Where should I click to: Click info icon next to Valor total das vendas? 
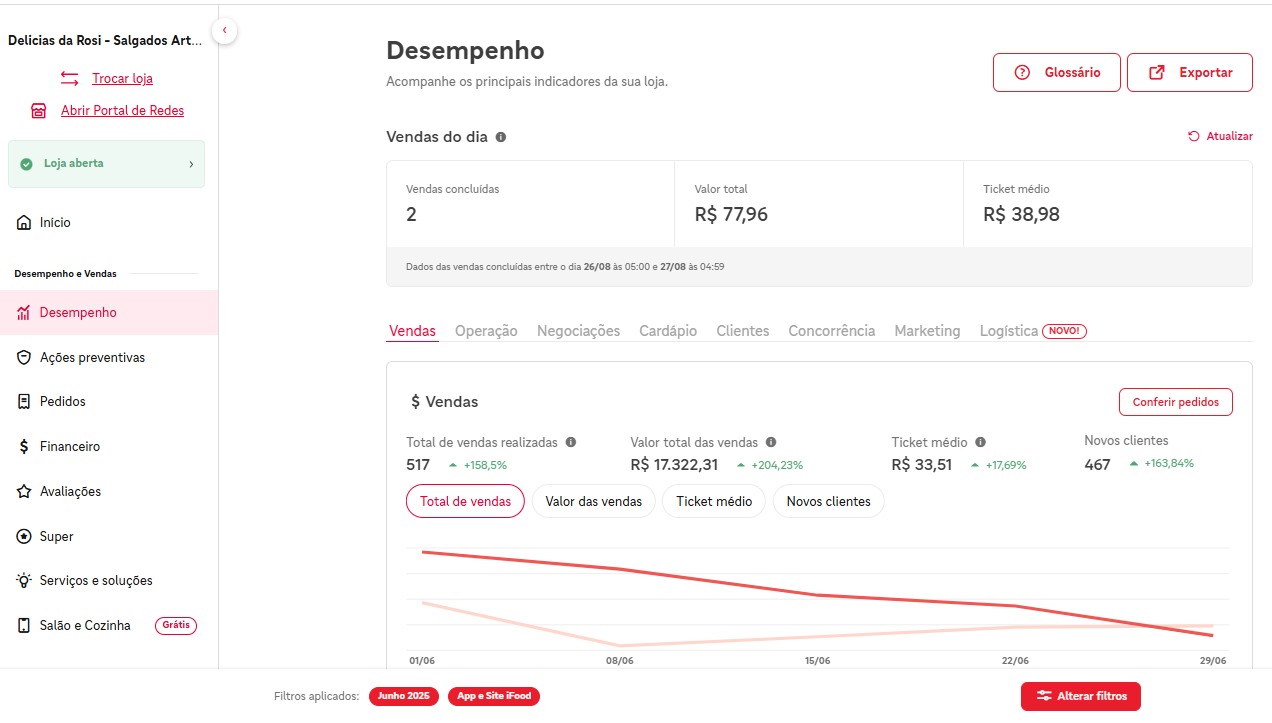click(771, 442)
